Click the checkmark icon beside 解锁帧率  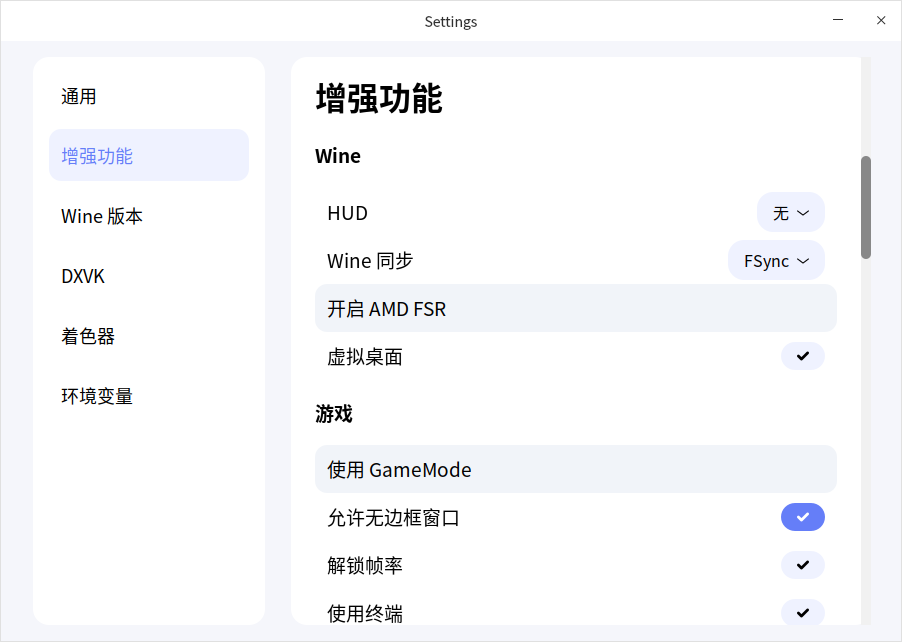pos(803,565)
